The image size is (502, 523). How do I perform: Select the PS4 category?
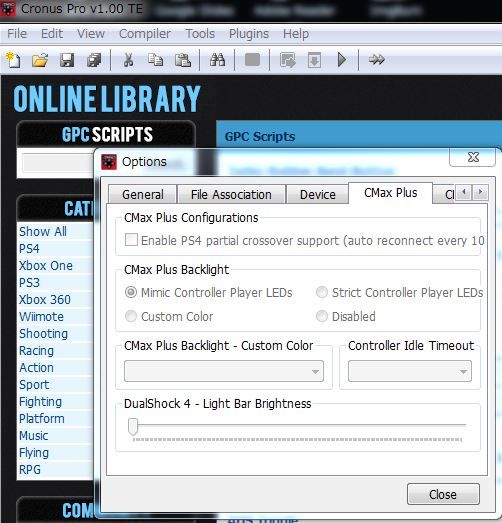click(29, 248)
